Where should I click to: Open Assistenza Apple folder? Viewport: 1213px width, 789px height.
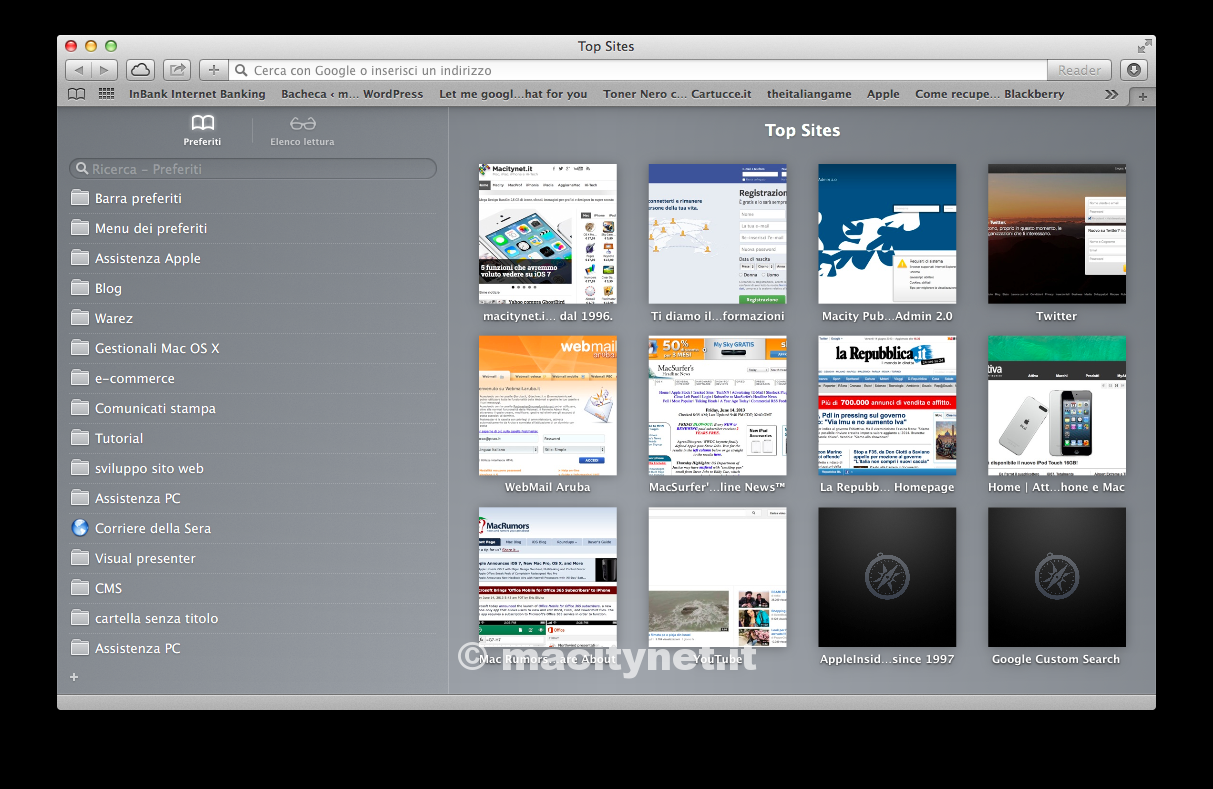click(x=252, y=258)
